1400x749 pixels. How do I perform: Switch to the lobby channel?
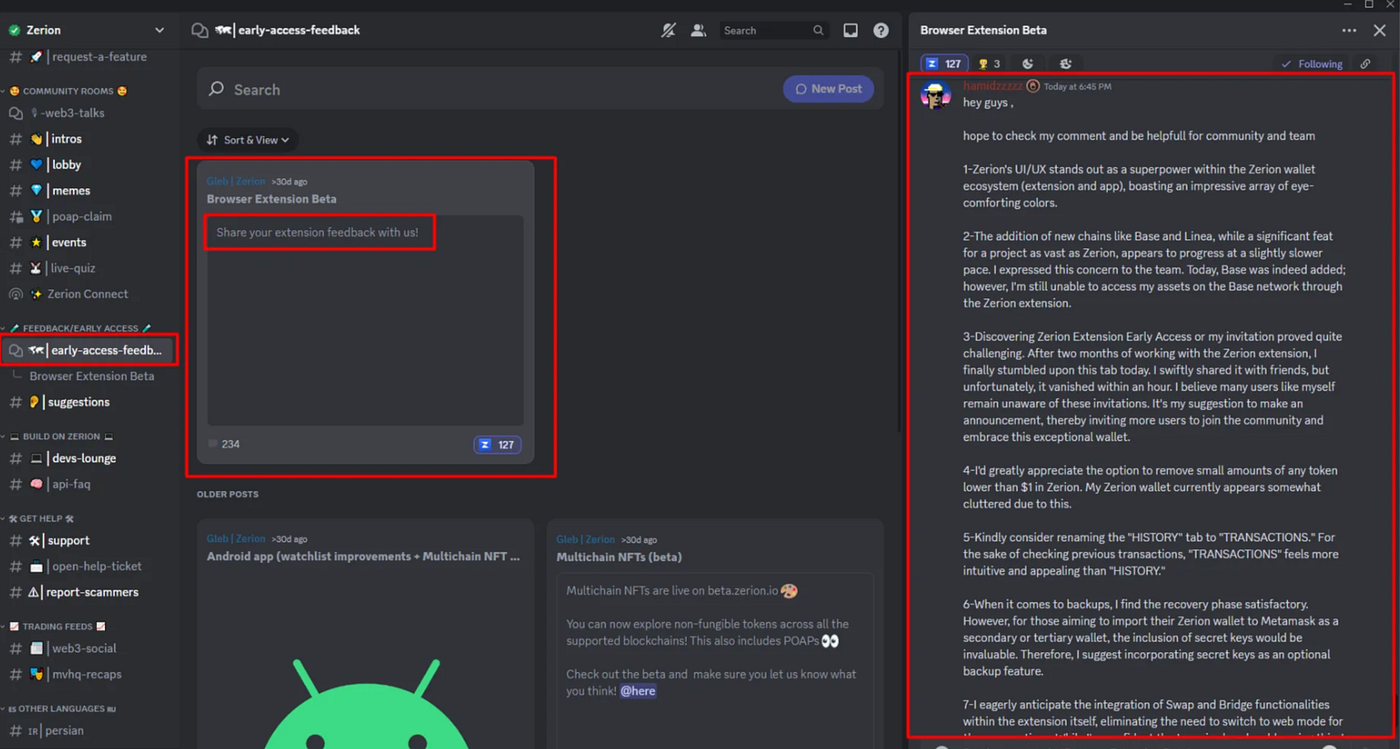tap(89, 165)
